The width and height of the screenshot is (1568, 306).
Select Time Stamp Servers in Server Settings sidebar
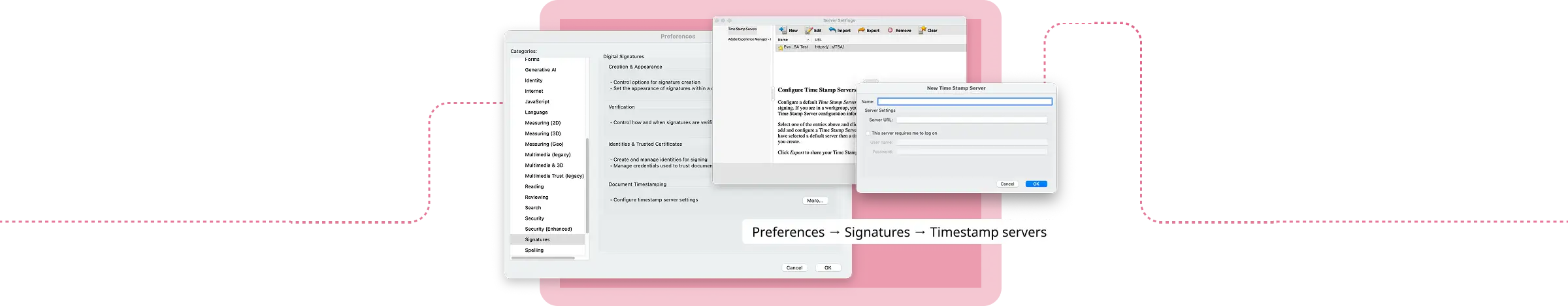[742, 29]
